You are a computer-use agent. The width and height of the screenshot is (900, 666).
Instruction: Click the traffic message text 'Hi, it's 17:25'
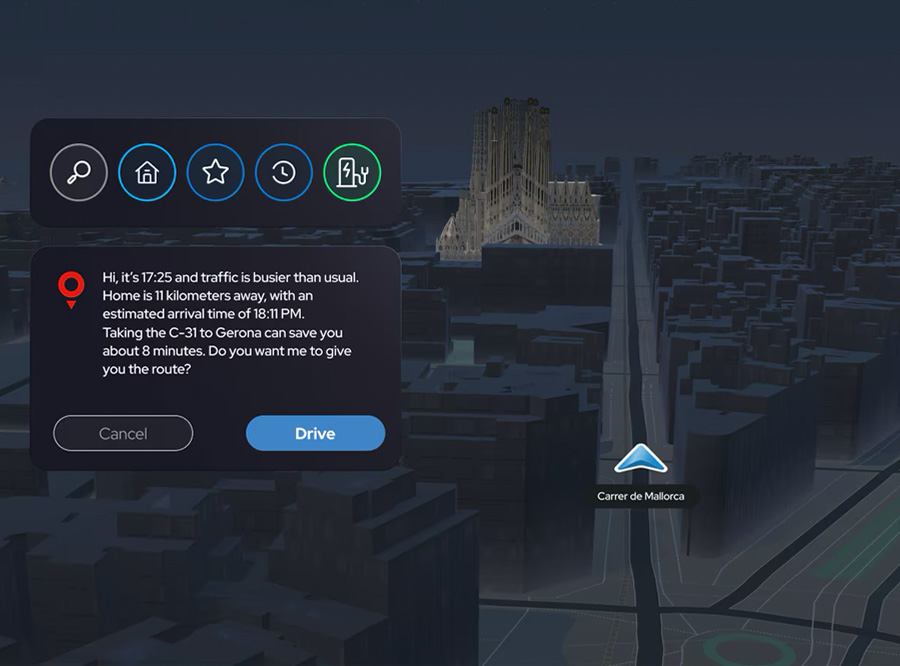137,277
